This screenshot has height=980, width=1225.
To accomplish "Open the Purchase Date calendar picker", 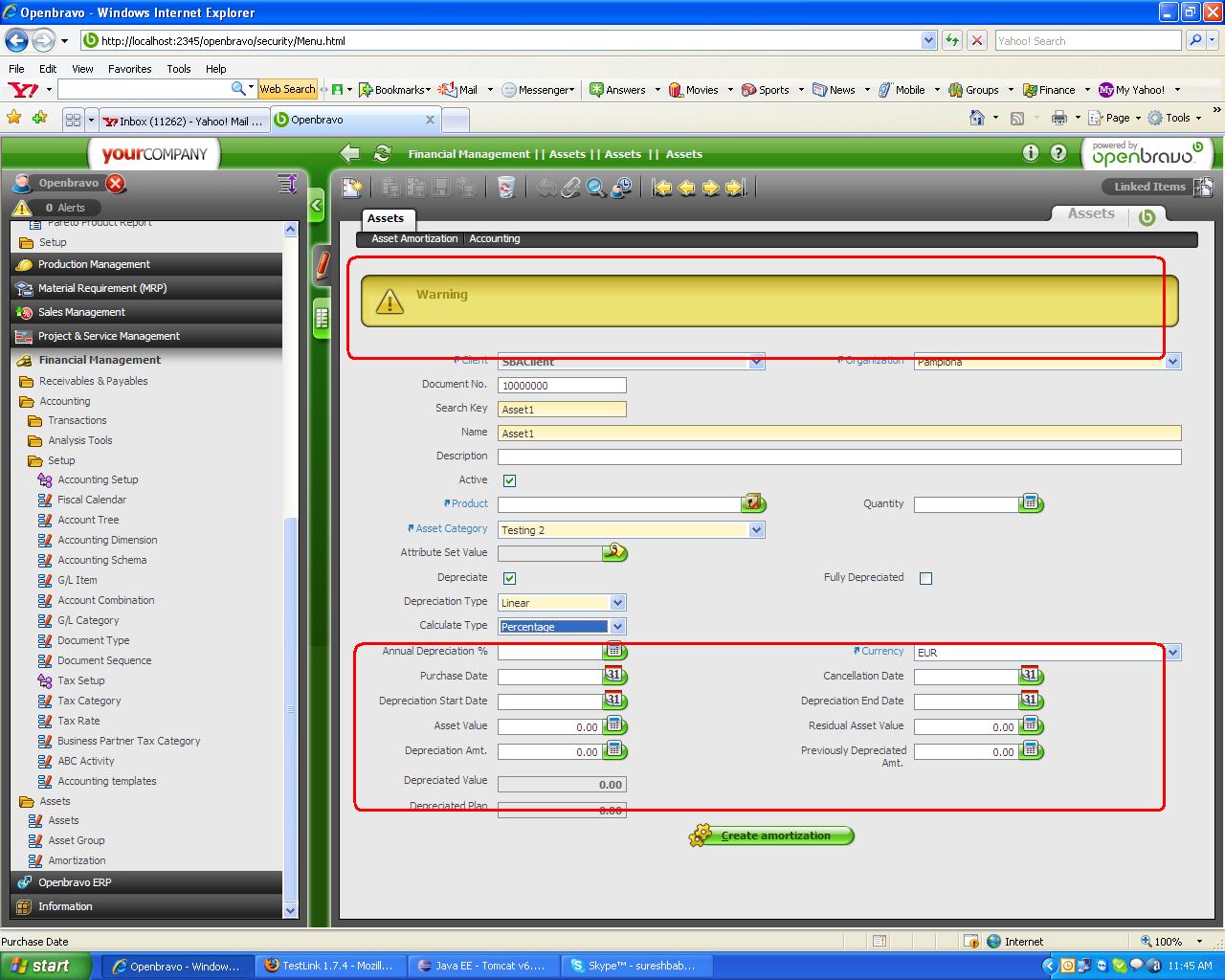I will 613,676.
